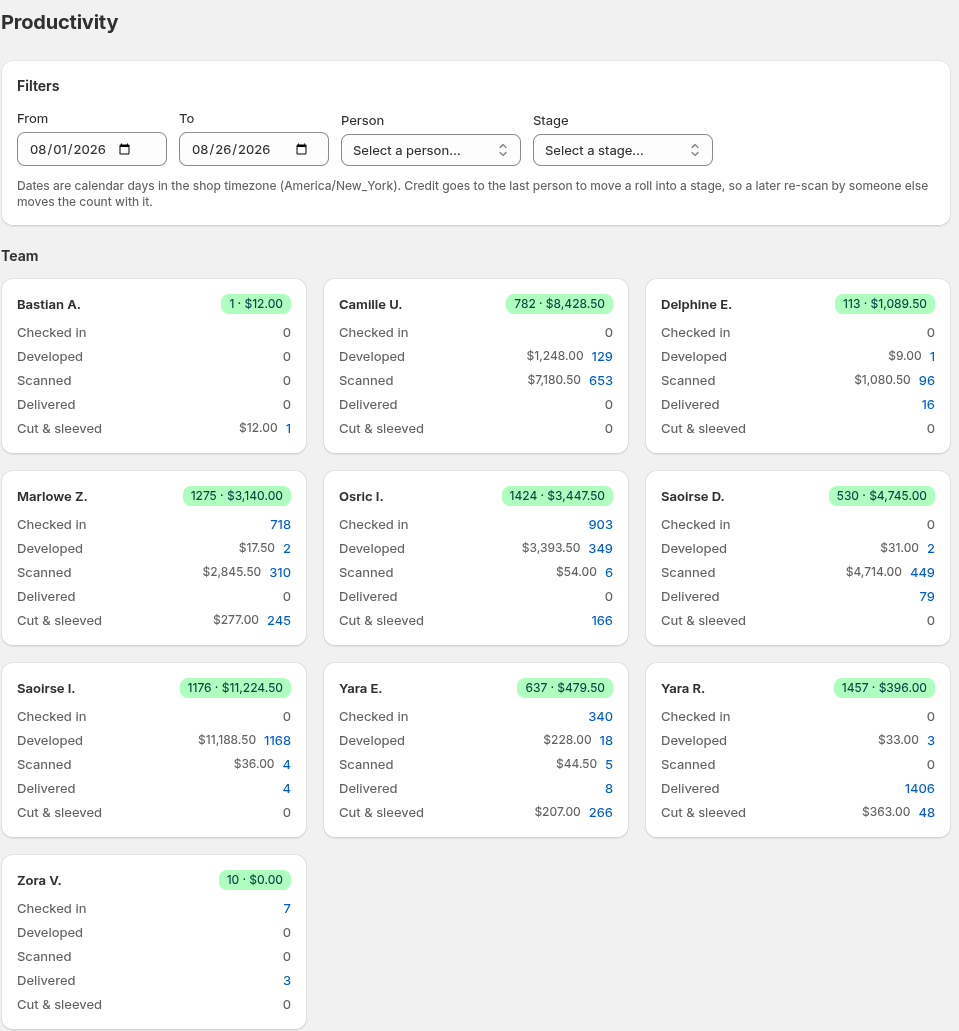The width and height of the screenshot is (959, 1031).
Task: Open Marlowe Z. Checked in count 718
Action: coord(280,525)
